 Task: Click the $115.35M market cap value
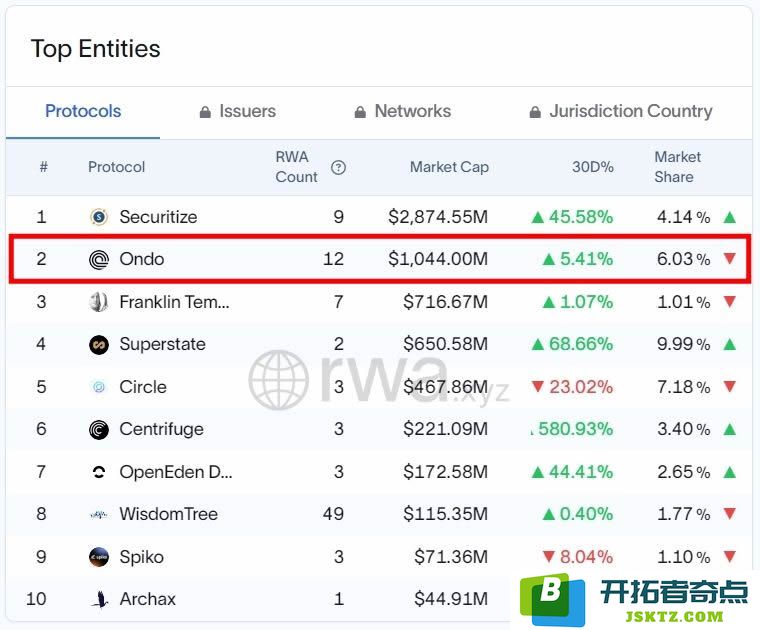point(445,514)
